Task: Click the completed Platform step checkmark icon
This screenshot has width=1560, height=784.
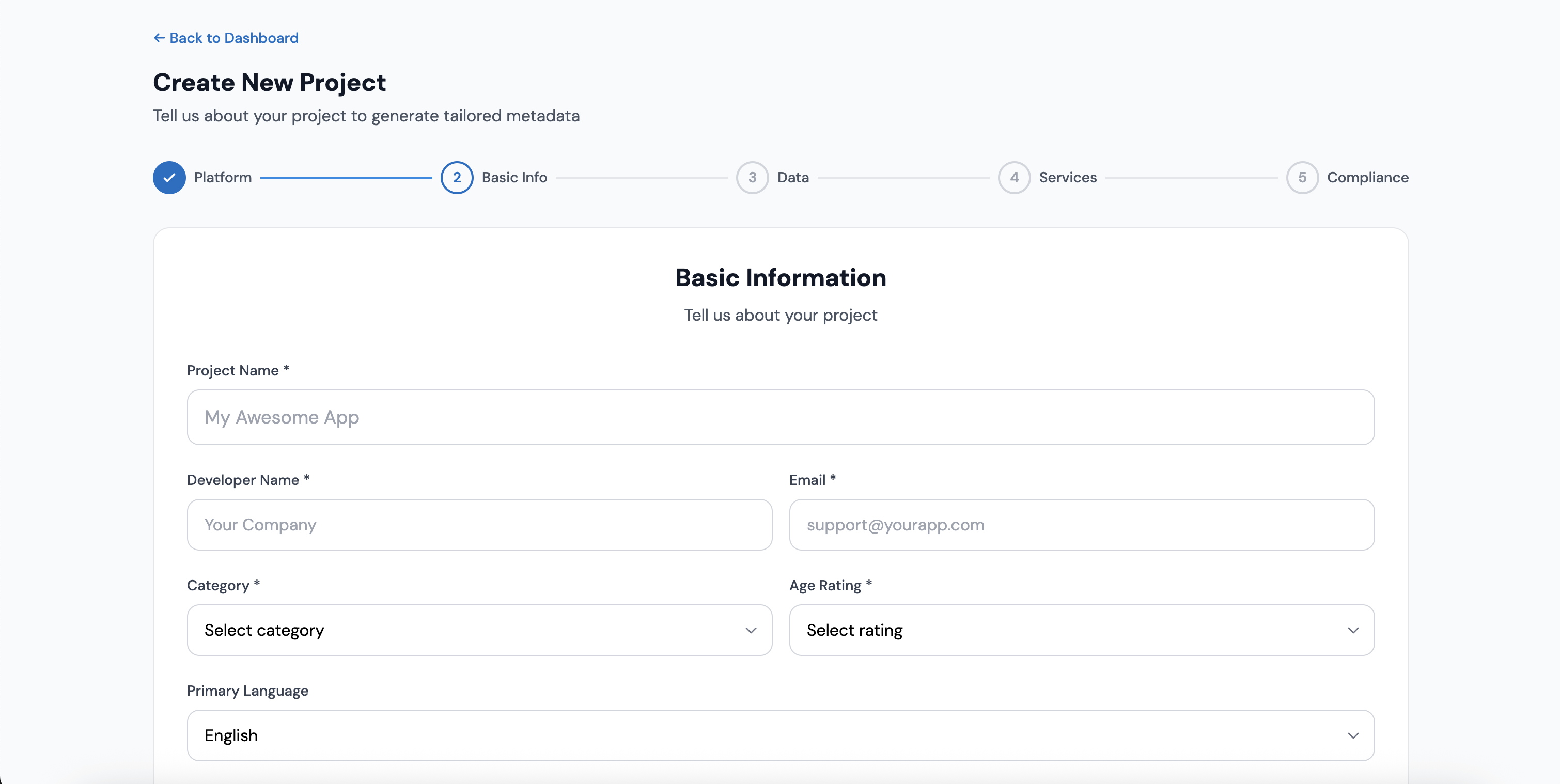Action: (169, 177)
